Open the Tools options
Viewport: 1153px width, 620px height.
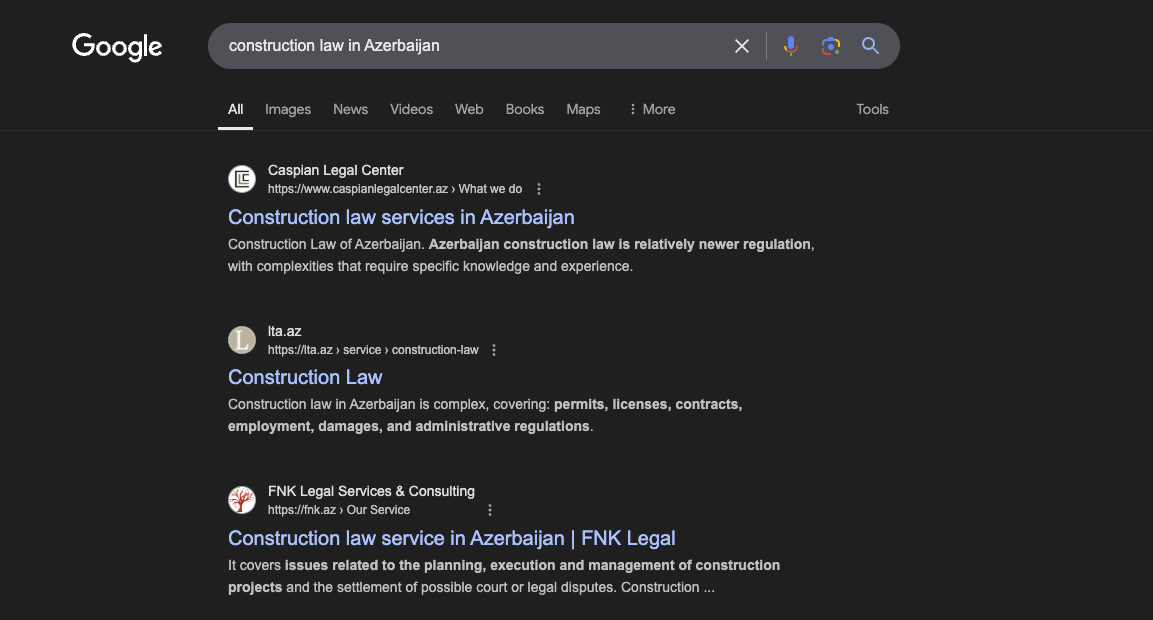(872, 110)
